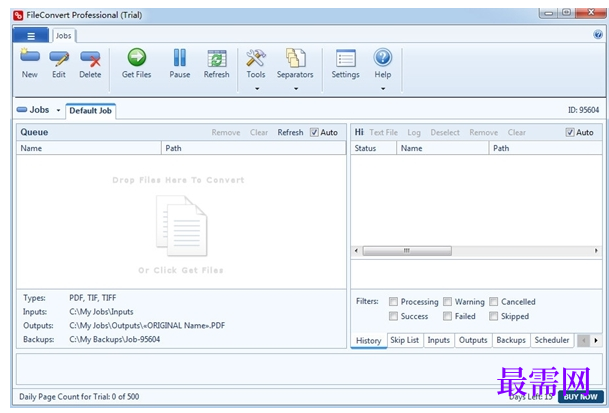Open the Tools hammer and wrench icon
Viewport: 609px width, 413px height.
coord(256,58)
